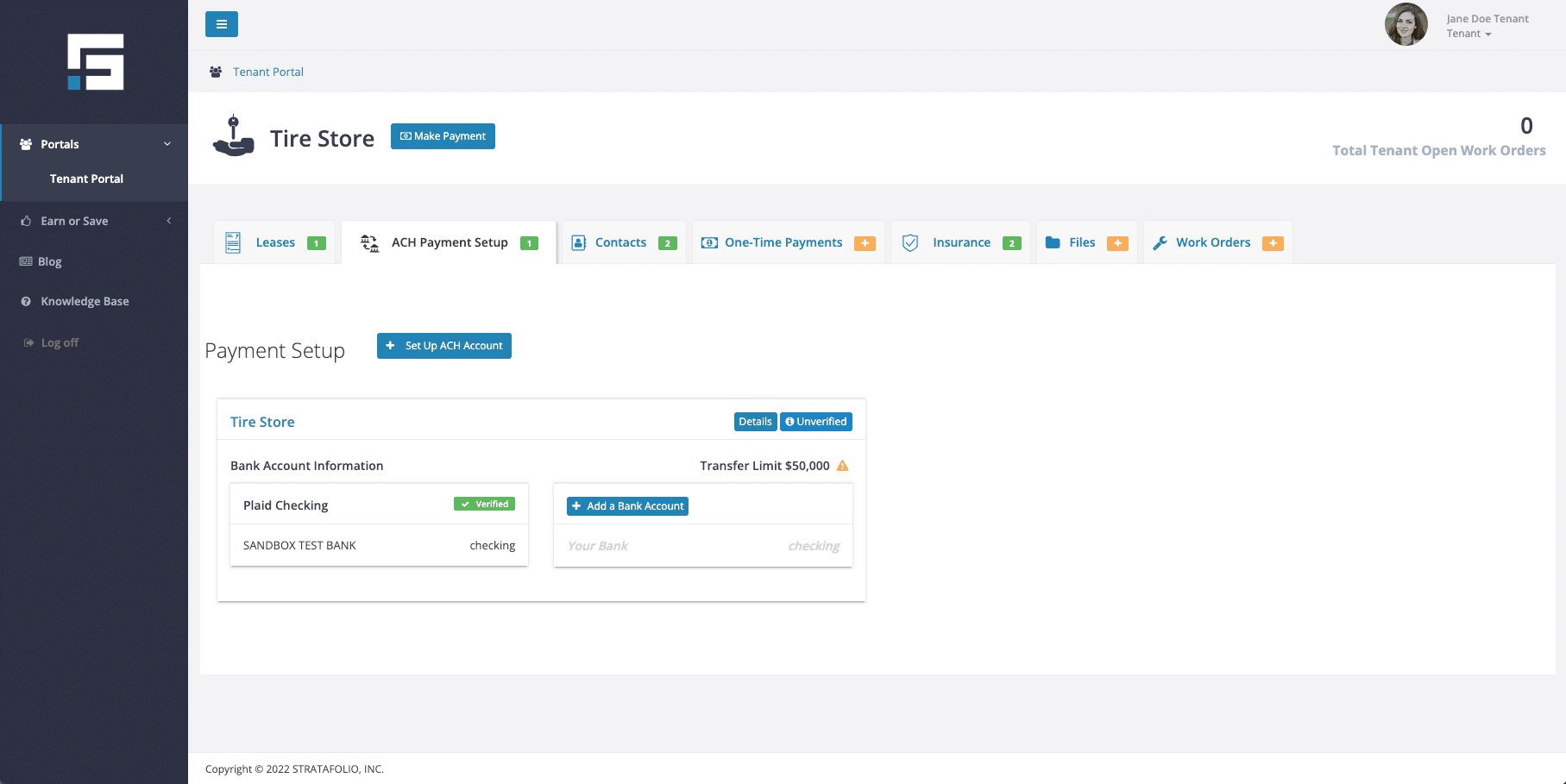Click the Insurance shield icon
Screen dimensions: 1566x784
coord(910,243)
